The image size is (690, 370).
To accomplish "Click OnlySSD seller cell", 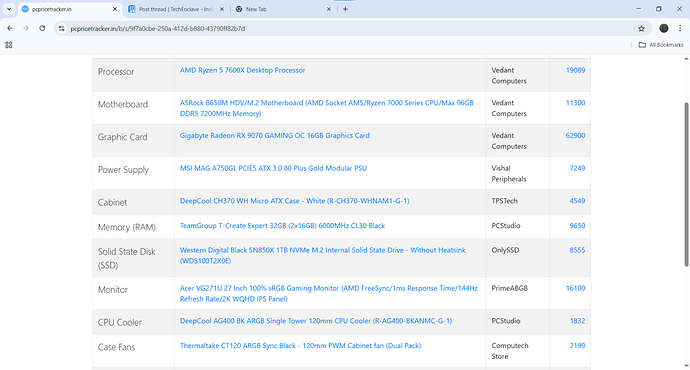I will (x=518, y=258).
